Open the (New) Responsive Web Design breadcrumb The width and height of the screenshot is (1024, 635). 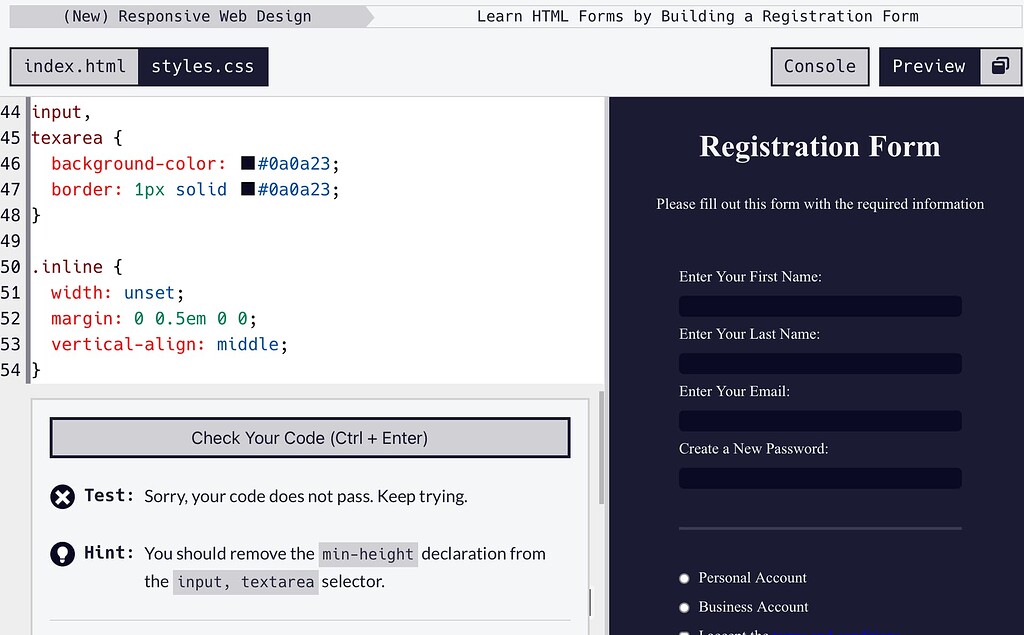click(185, 16)
